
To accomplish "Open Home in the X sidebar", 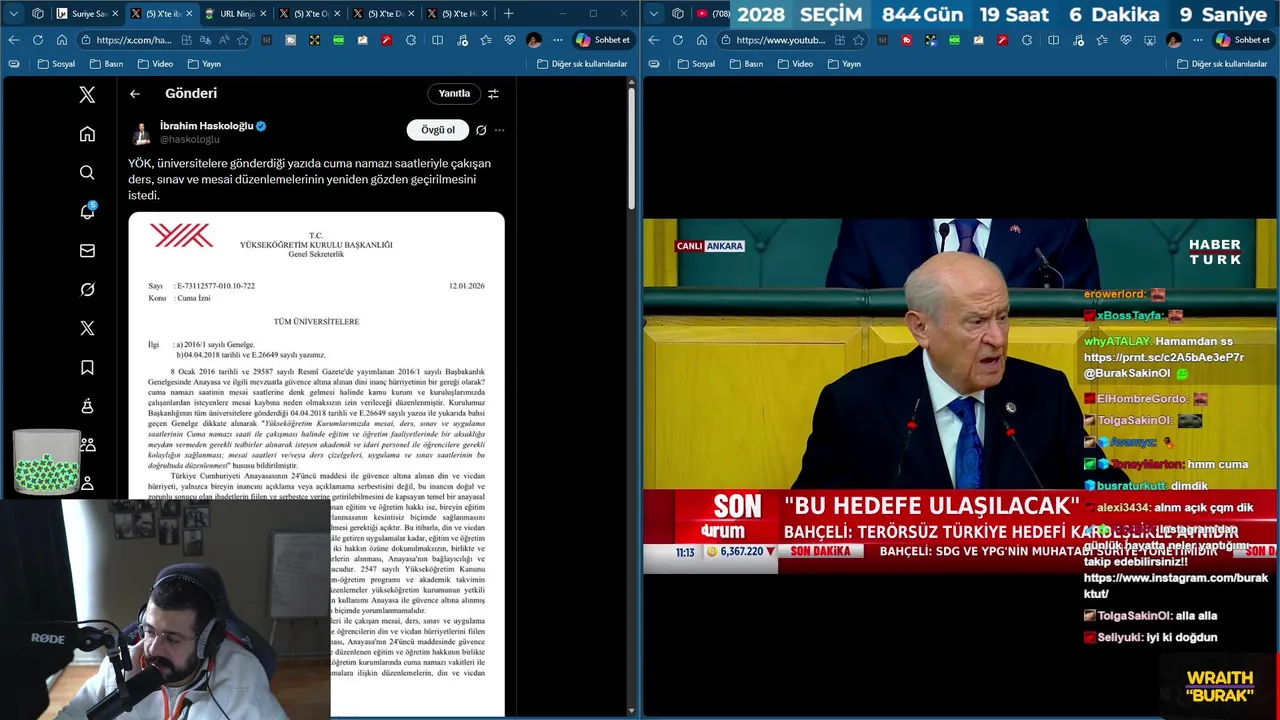I will point(87,134).
